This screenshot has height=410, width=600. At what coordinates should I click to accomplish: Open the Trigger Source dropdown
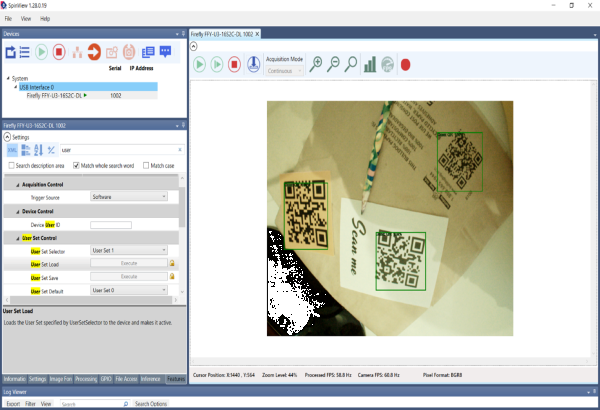(129, 197)
